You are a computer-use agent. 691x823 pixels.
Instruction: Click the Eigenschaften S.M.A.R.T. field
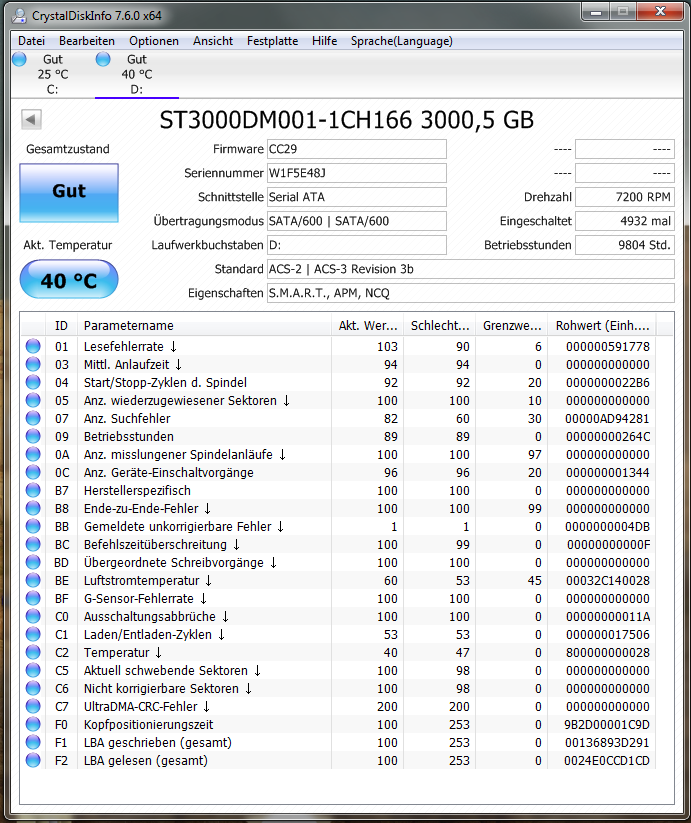tap(471, 293)
